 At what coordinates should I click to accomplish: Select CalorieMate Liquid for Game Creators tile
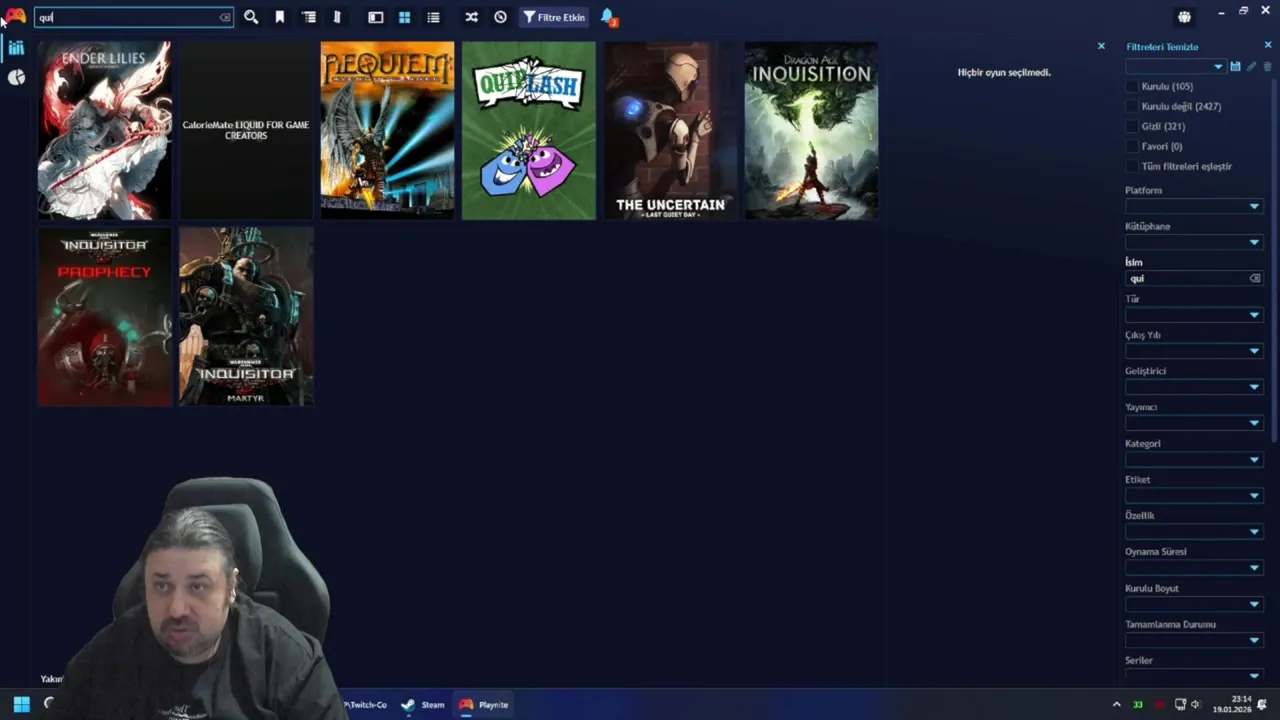point(246,130)
